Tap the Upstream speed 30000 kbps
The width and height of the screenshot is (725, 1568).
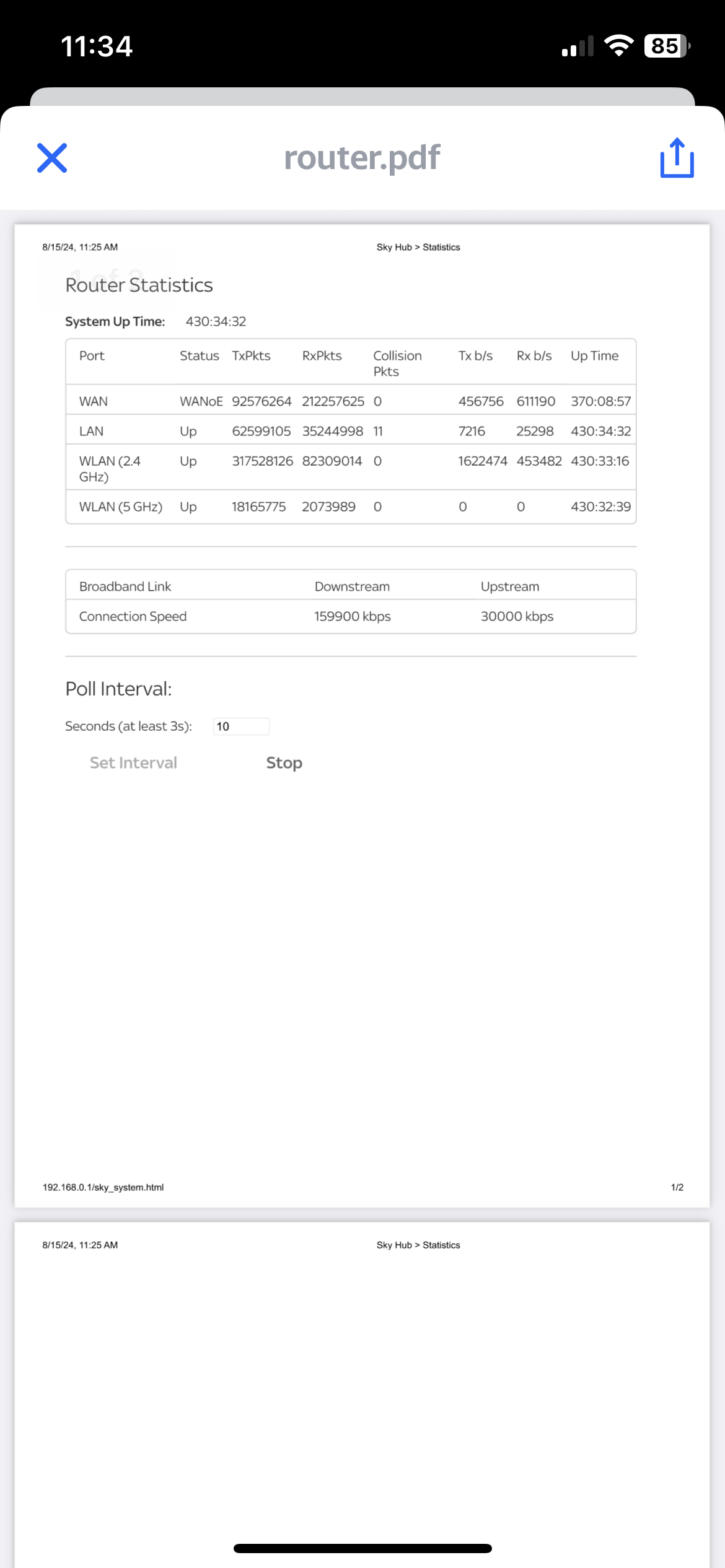tap(517, 616)
